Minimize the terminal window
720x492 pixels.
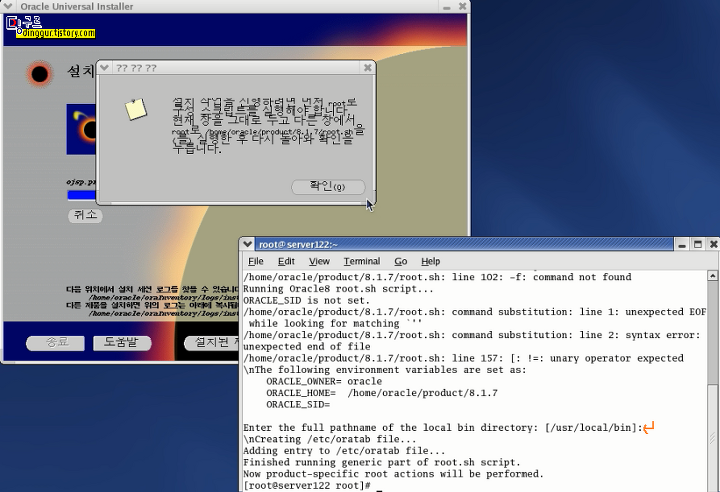(682, 244)
